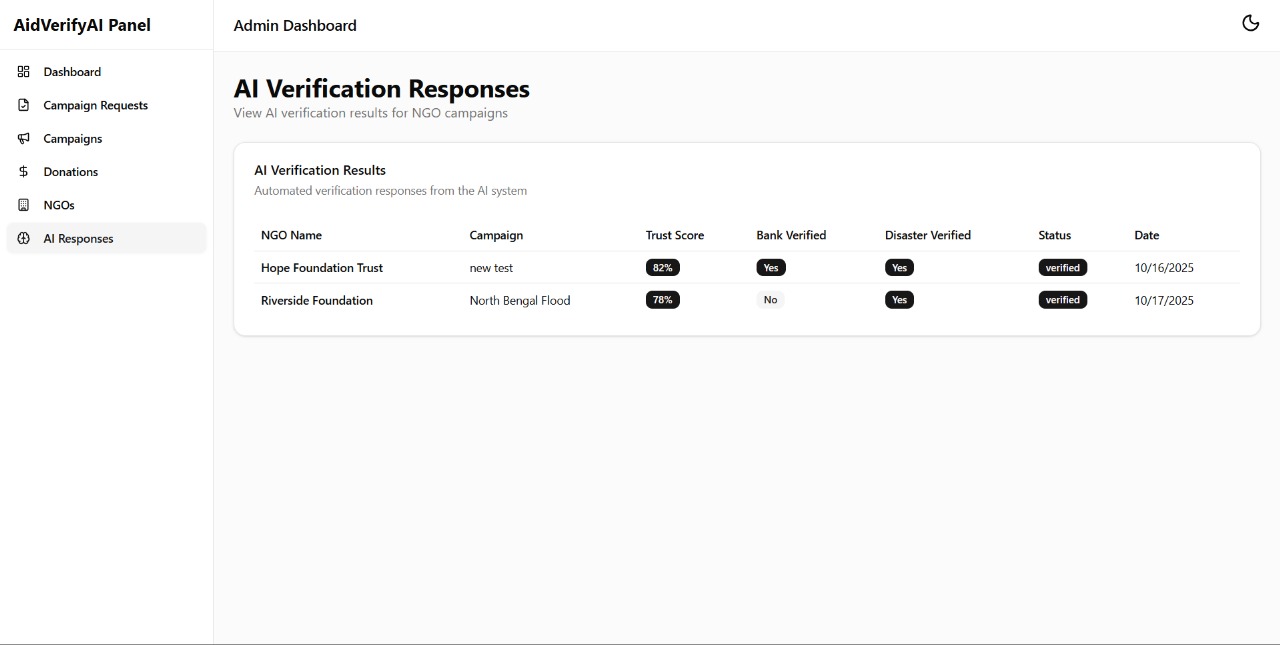Click the Disaster Verified column header
The width and height of the screenshot is (1280, 645).
click(928, 235)
